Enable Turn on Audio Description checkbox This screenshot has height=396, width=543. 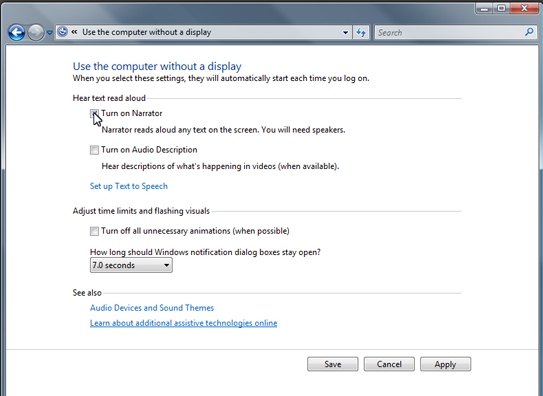pos(94,150)
